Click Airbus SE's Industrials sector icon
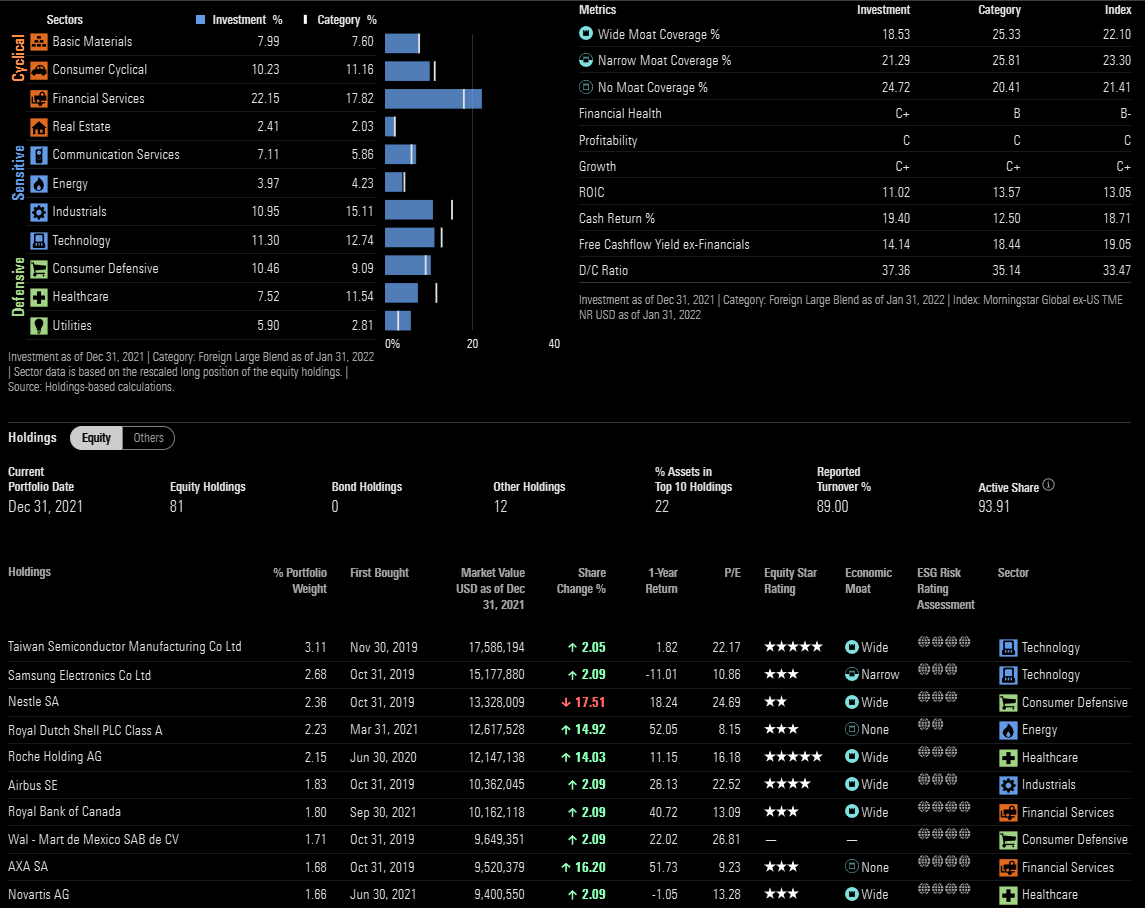1145x908 pixels. 1008,785
